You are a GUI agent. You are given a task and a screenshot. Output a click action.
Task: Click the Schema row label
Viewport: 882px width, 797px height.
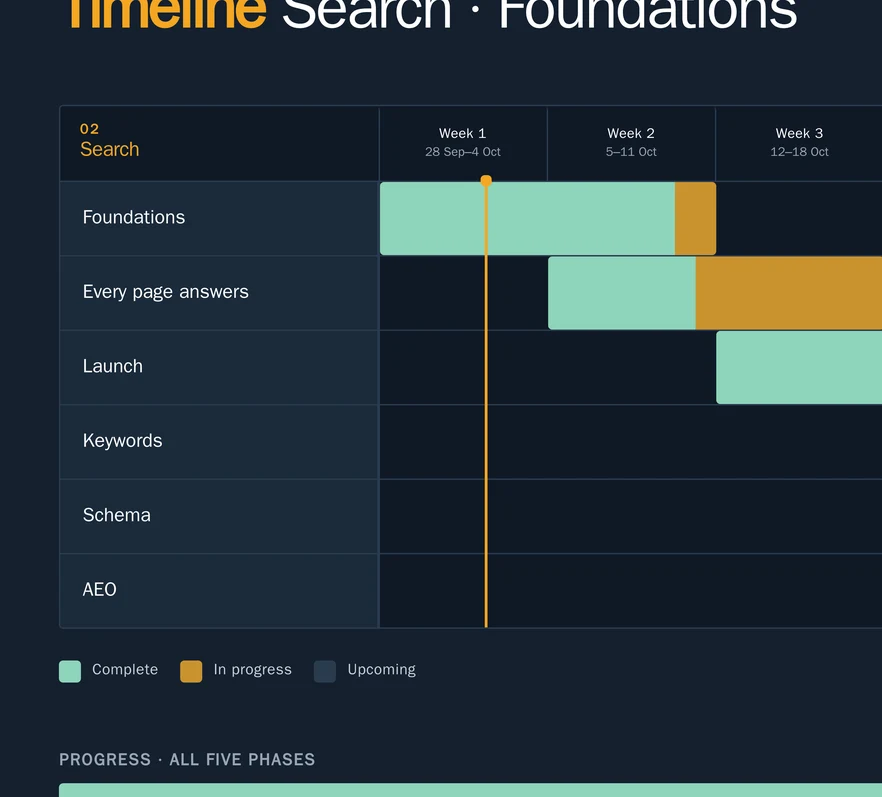coord(116,515)
